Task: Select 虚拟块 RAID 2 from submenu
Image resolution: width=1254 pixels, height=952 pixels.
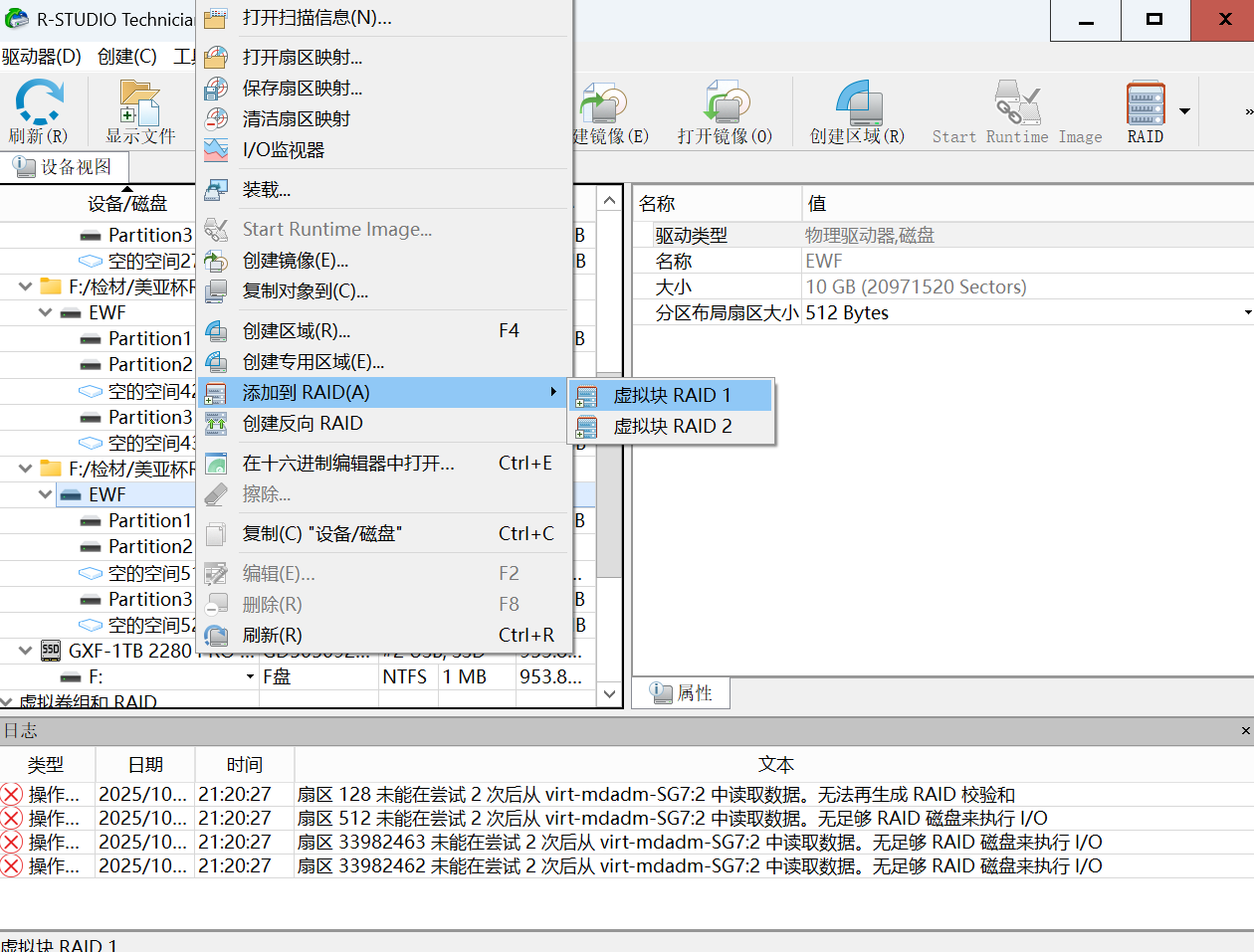Action: (672, 427)
